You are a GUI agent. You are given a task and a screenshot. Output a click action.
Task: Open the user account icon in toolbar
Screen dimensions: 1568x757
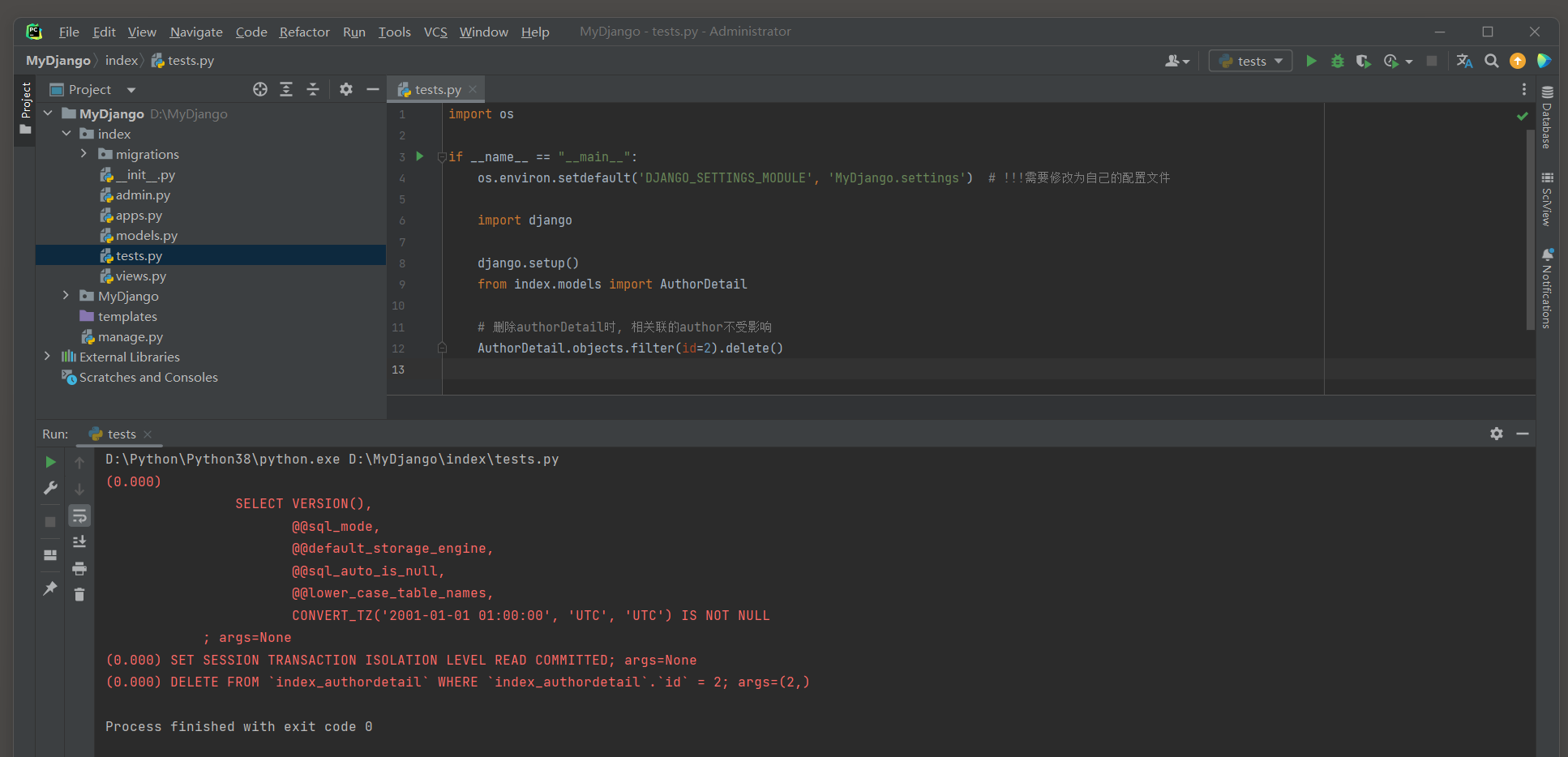[1176, 61]
